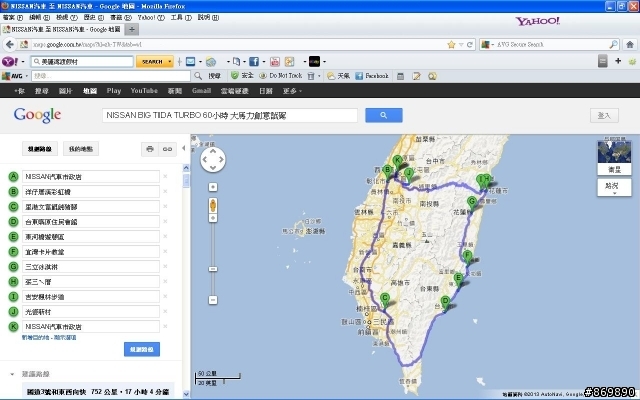Click the map pan compass control
The height and width of the screenshot is (400, 640).
[x=213, y=159]
